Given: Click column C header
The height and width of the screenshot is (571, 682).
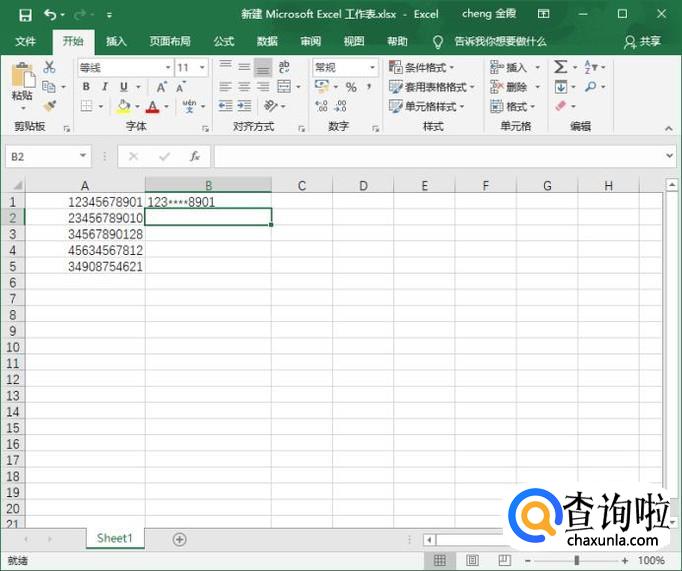Looking at the screenshot, I should point(302,186).
